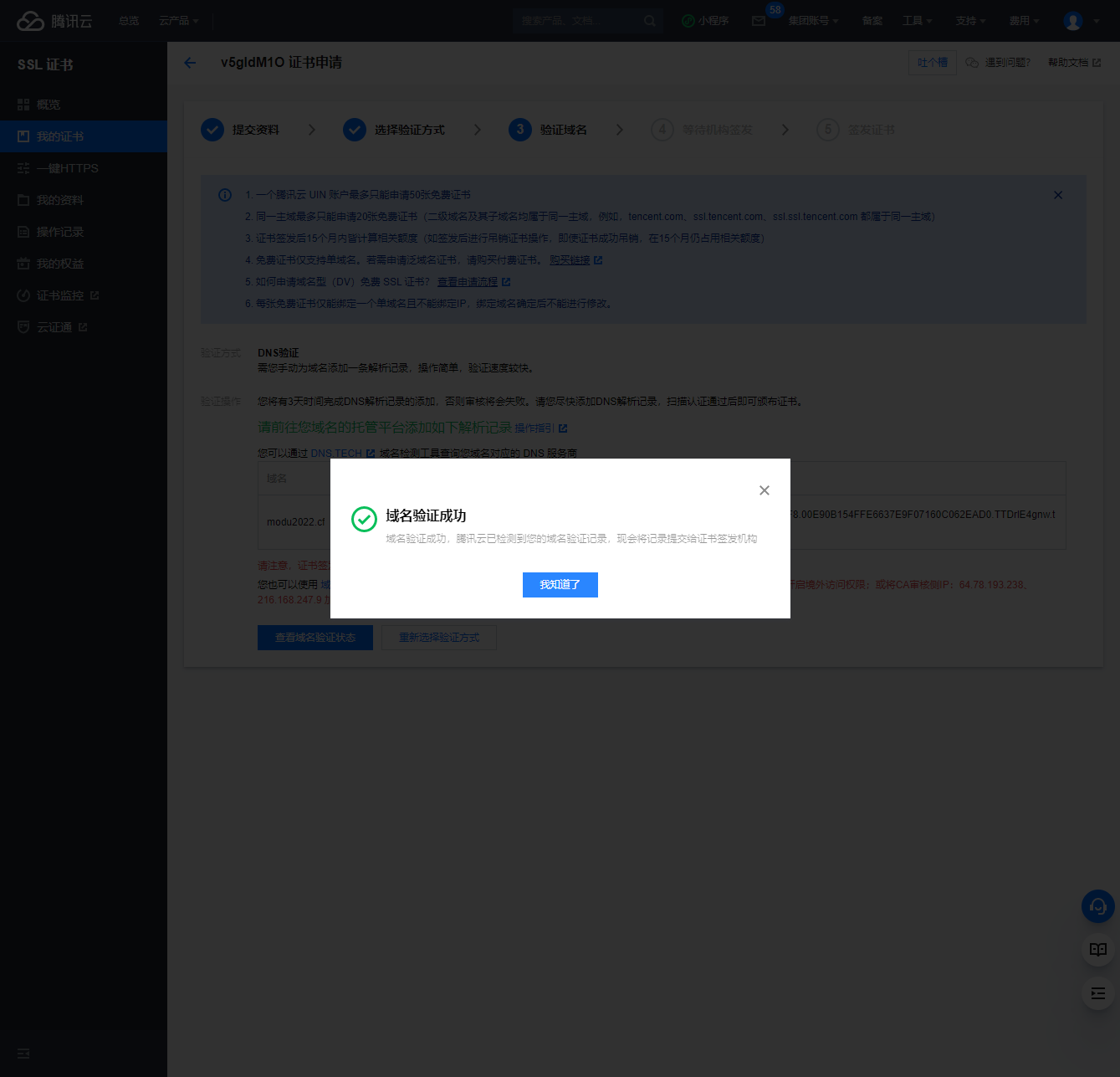Click the Tencent Cloud logo

(54, 21)
